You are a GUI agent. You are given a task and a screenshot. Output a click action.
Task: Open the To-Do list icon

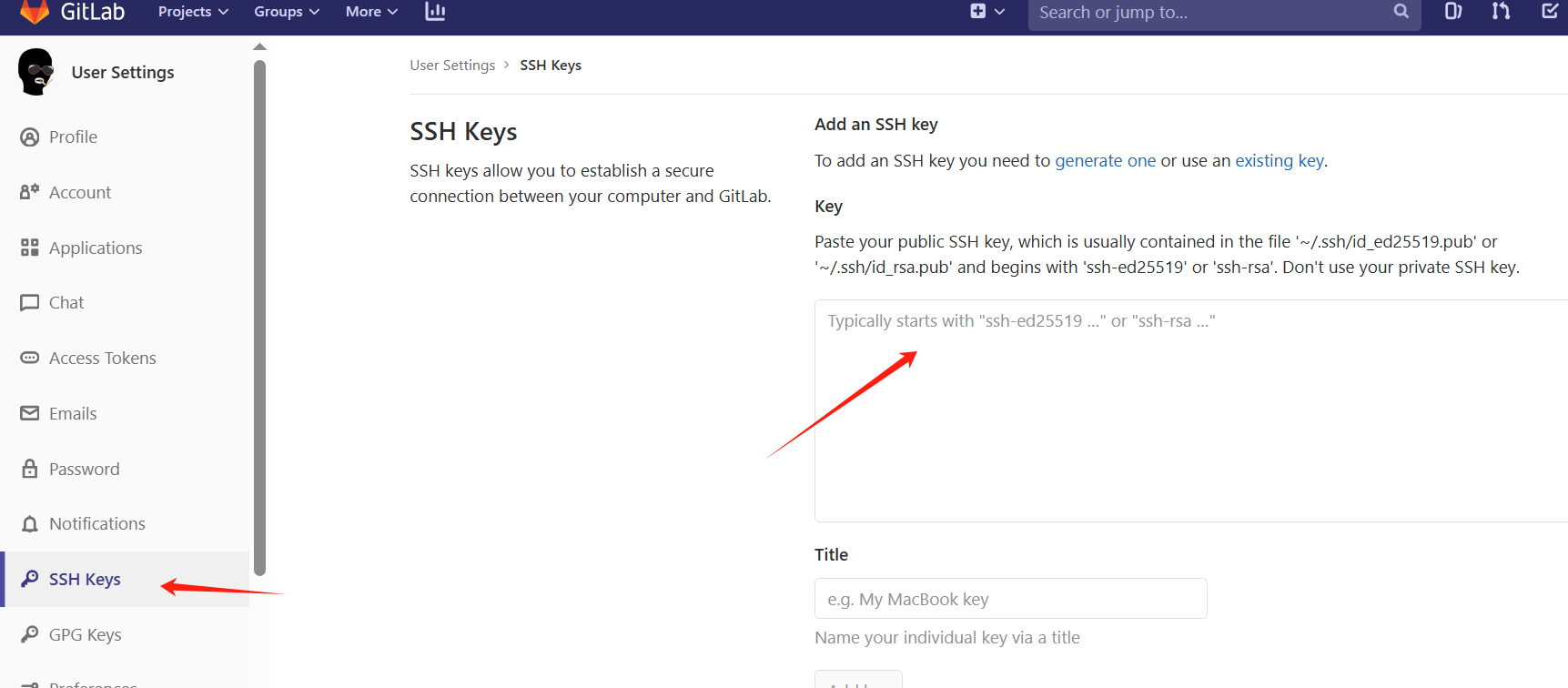point(1549,12)
